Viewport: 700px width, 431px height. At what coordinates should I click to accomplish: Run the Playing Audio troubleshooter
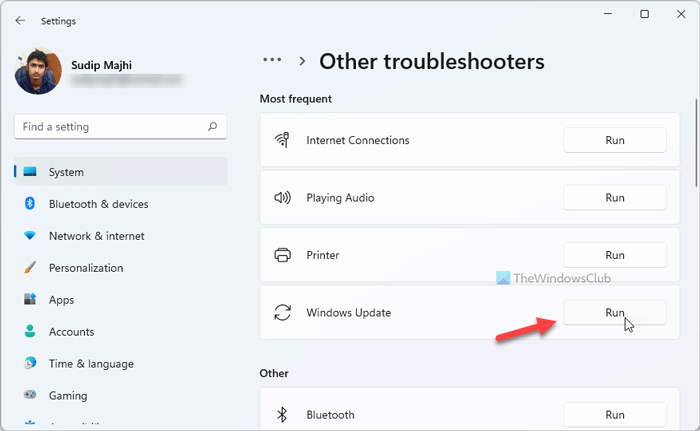pyautogui.click(x=615, y=198)
